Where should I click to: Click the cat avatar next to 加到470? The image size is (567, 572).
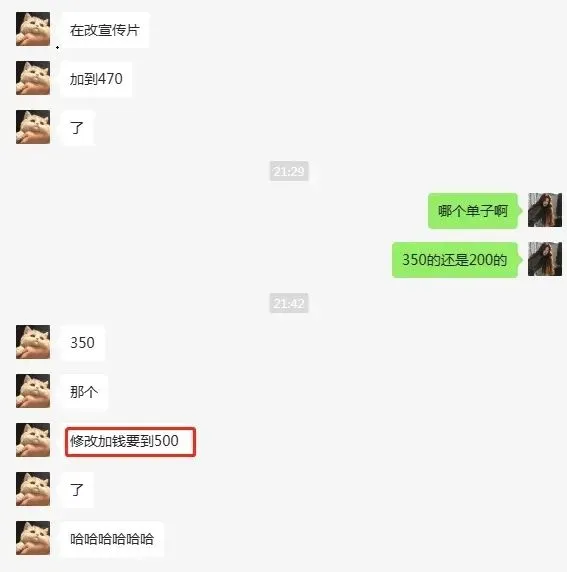point(33,78)
